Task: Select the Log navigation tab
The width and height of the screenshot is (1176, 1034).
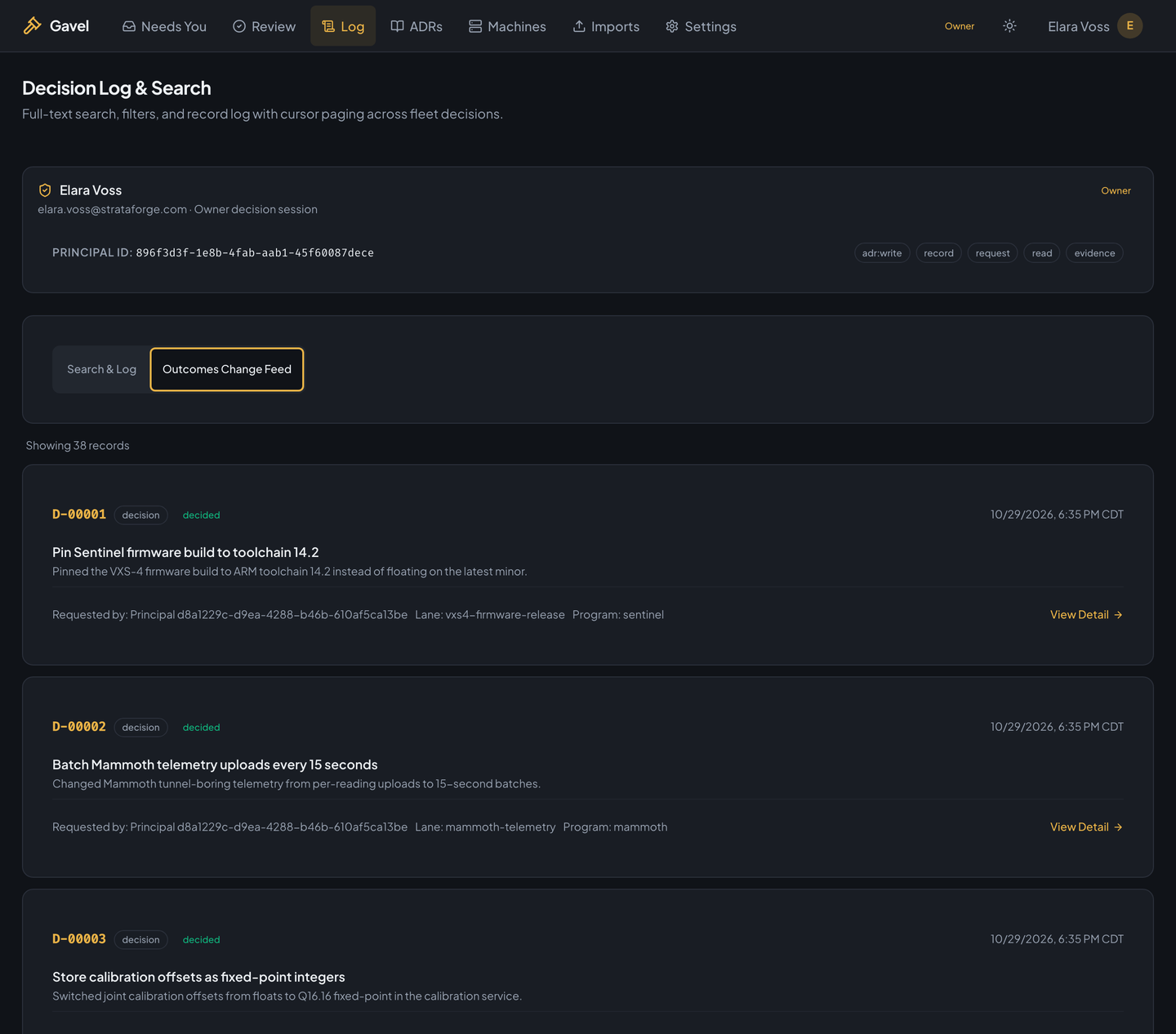Action: coord(343,26)
